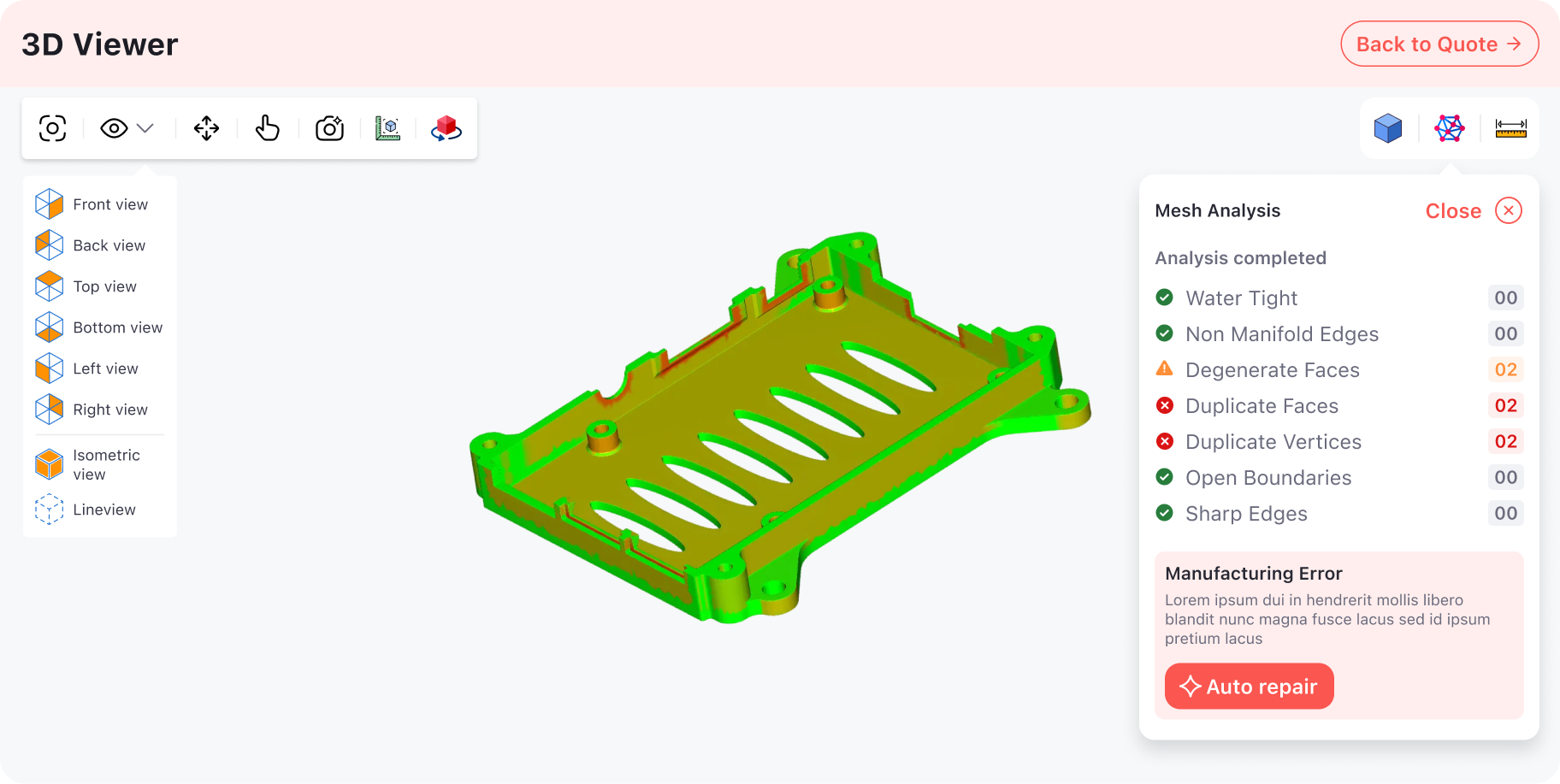Expand the view visibility dropdown

coord(145,127)
